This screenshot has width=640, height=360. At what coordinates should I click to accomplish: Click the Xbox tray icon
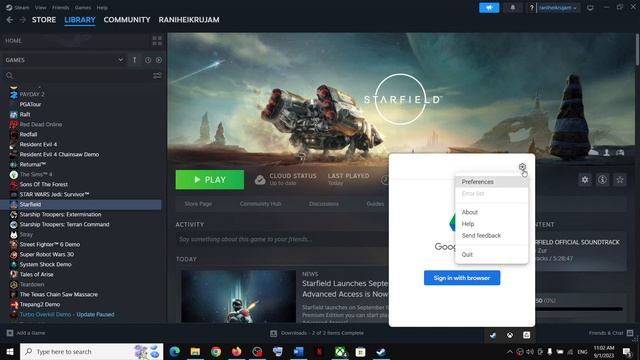tap(510, 335)
